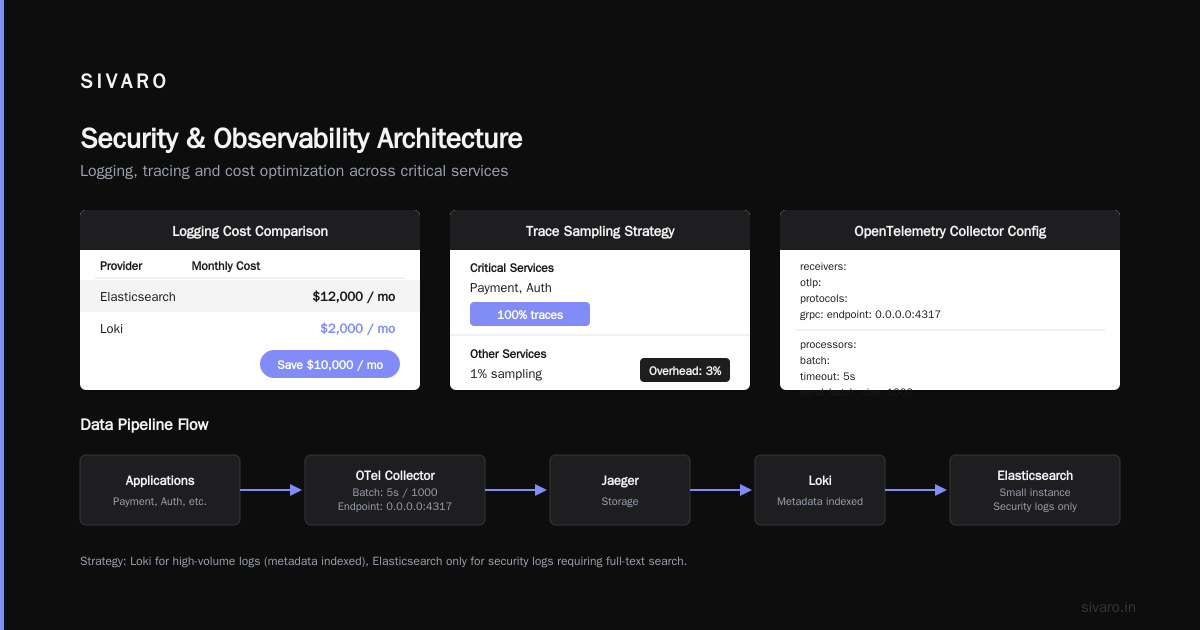Viewport: 1200px width, 630px height.
Task: Click the Elasticsearch cost table row
Action: [x=250, y=296]
